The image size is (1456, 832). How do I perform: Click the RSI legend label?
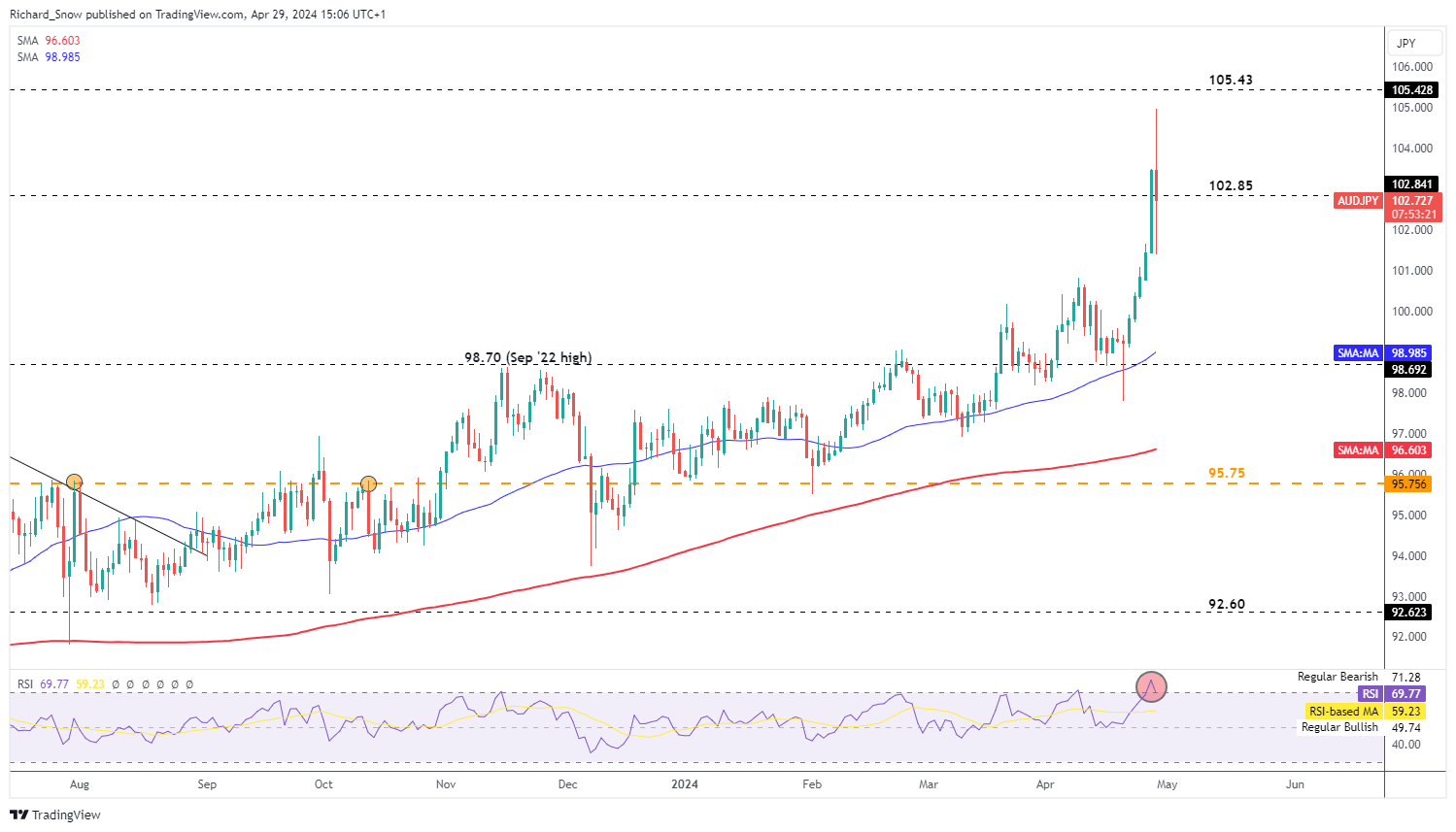click(x=25, y=684)
